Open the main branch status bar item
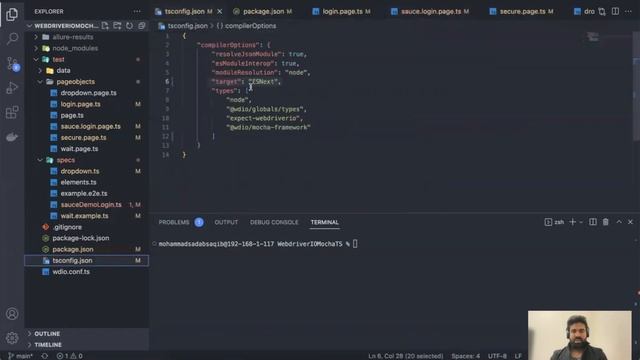Viewport: 640px width, 360px height. (20, 356)
